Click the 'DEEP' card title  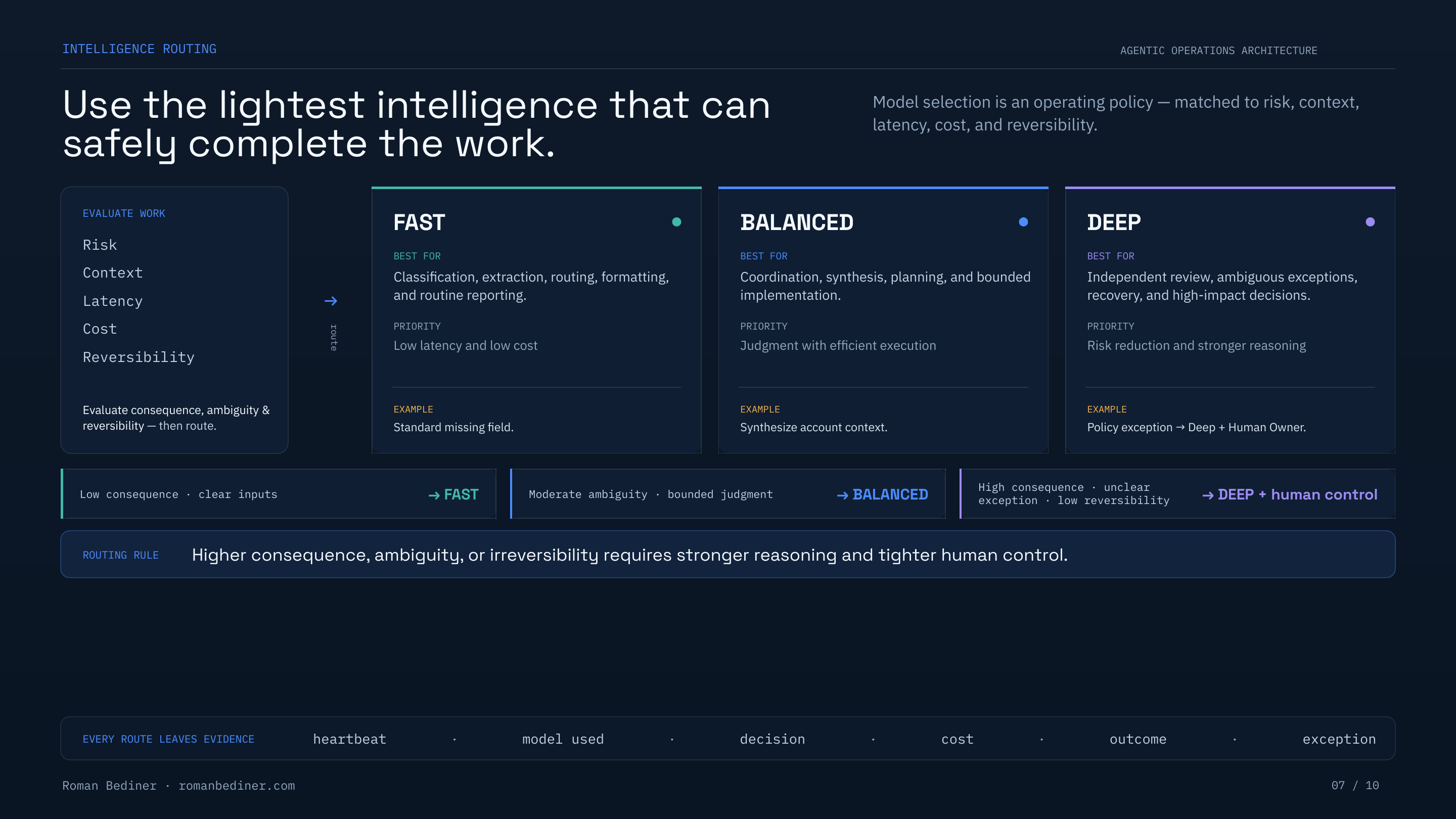coord(1113,222)
